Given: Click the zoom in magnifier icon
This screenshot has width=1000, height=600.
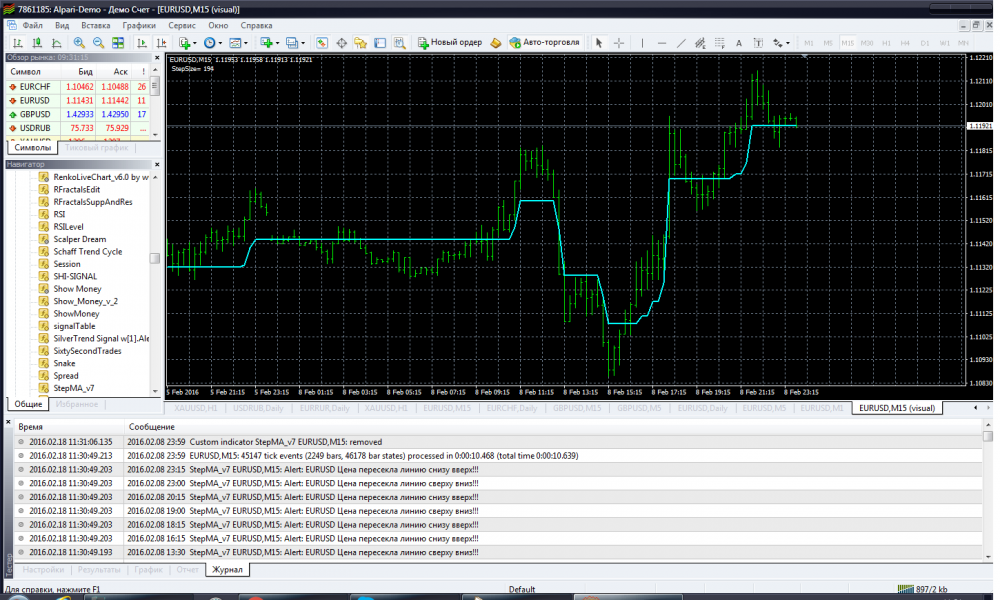Looking at the screenshot, I should (x=79, y=43).
